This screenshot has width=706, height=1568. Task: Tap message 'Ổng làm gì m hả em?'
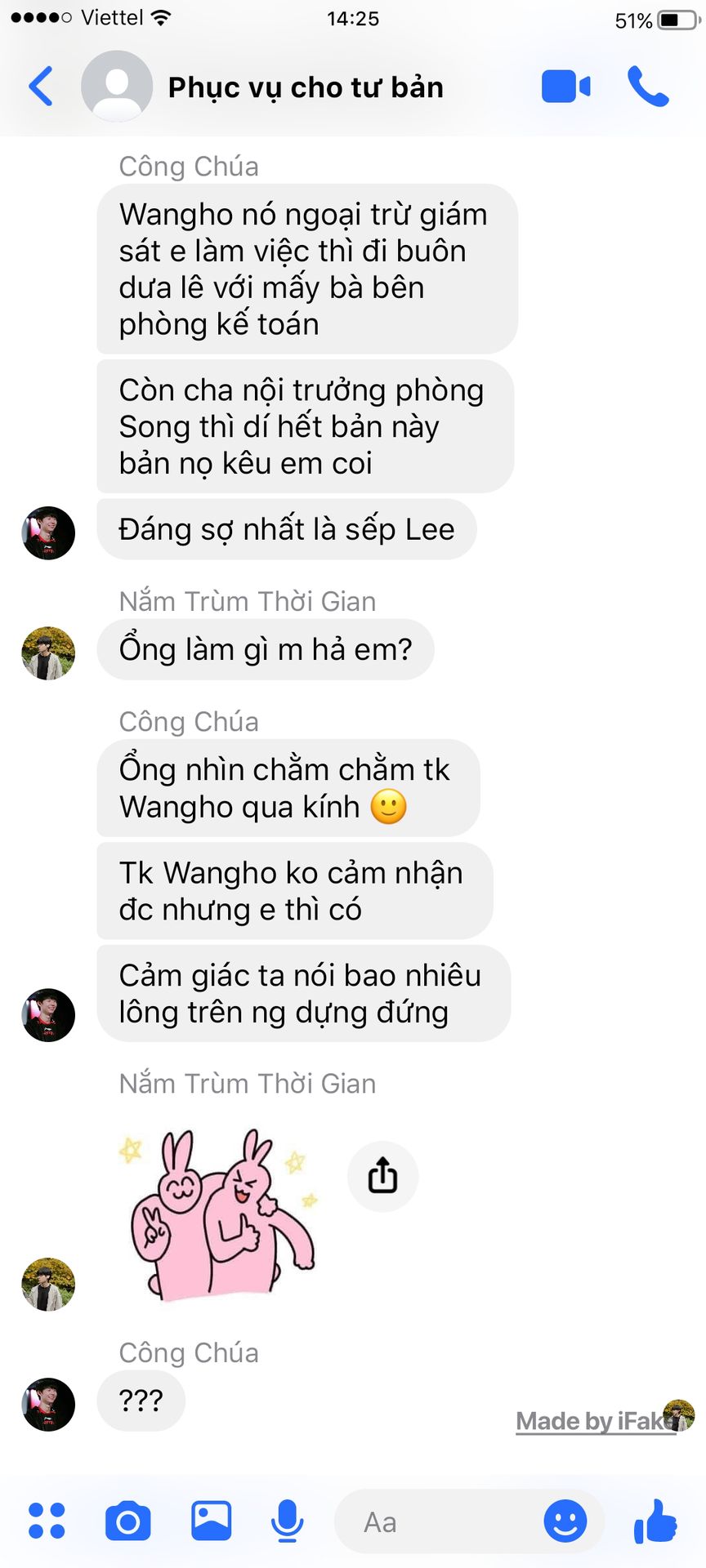click(x=266, y=650)
